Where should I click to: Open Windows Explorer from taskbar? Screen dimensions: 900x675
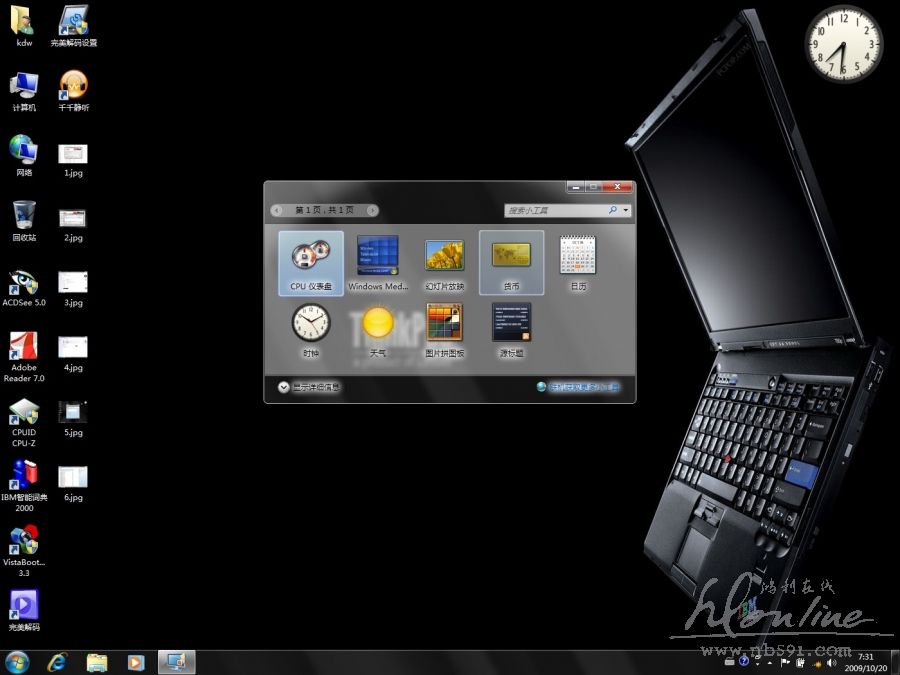pos(96,662)
